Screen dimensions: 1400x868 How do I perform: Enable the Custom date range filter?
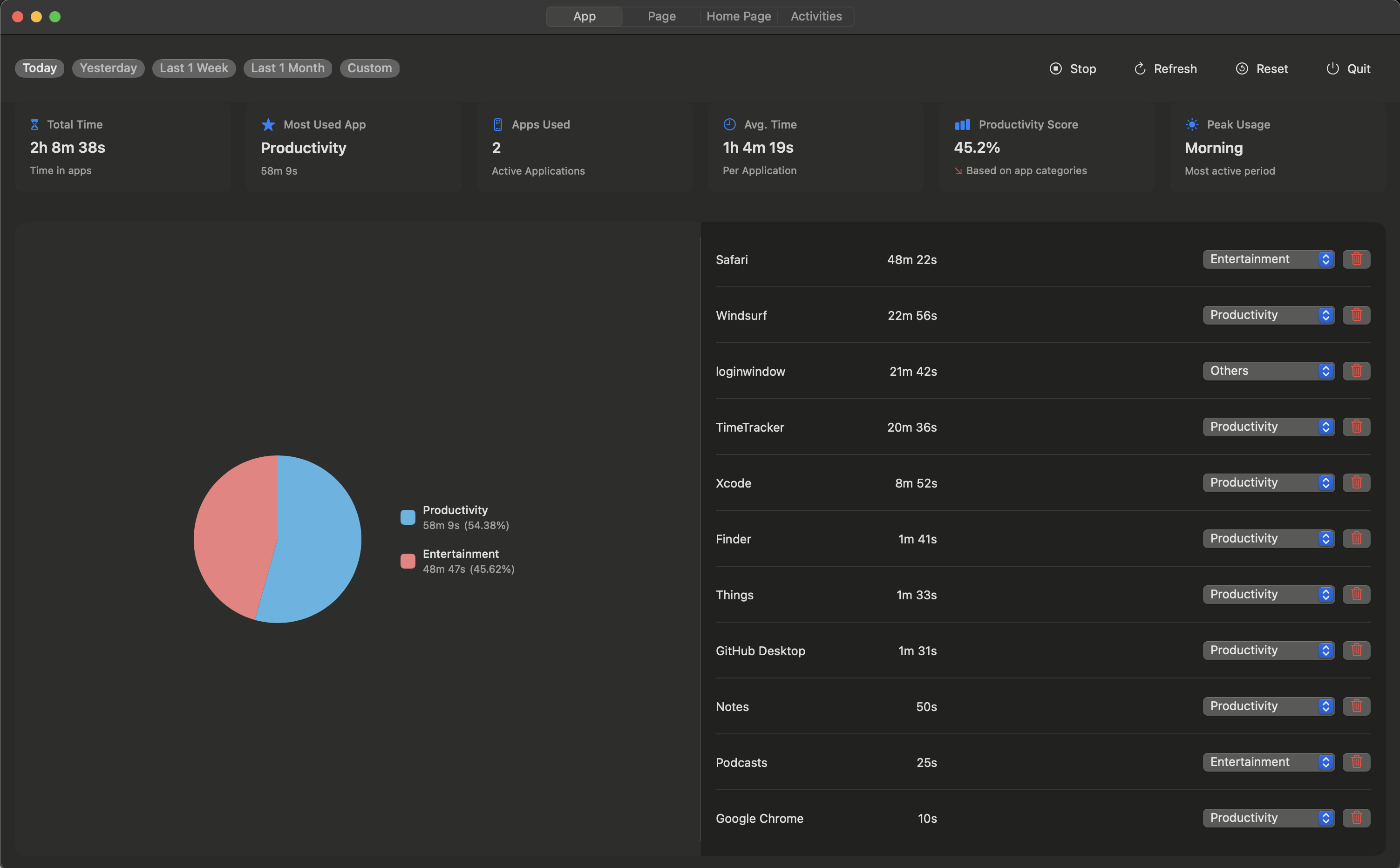coord(369,67)
